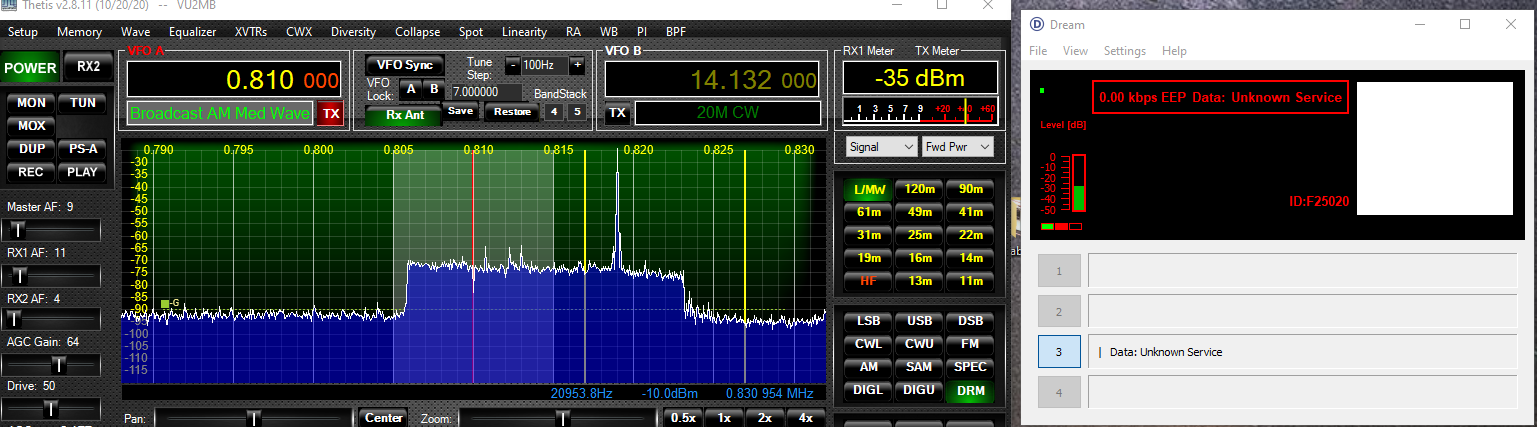
Task: Select the SAM demodulation mode
Action: 919,367
